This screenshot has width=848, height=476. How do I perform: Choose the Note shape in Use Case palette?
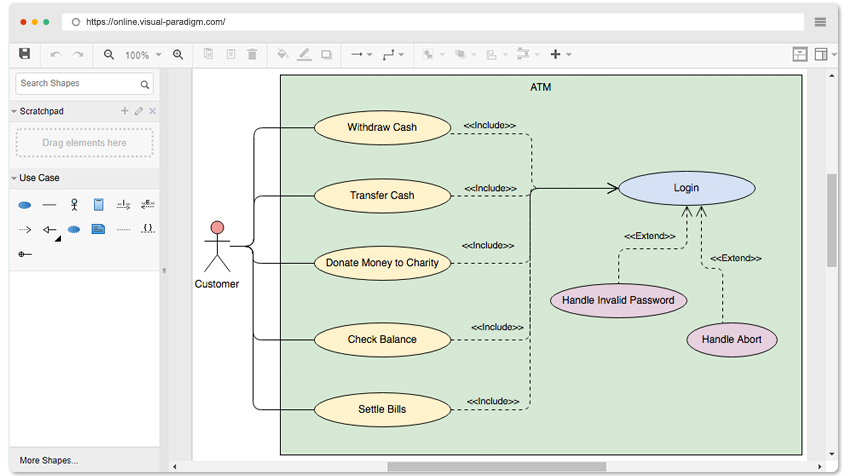coord(98,229)
